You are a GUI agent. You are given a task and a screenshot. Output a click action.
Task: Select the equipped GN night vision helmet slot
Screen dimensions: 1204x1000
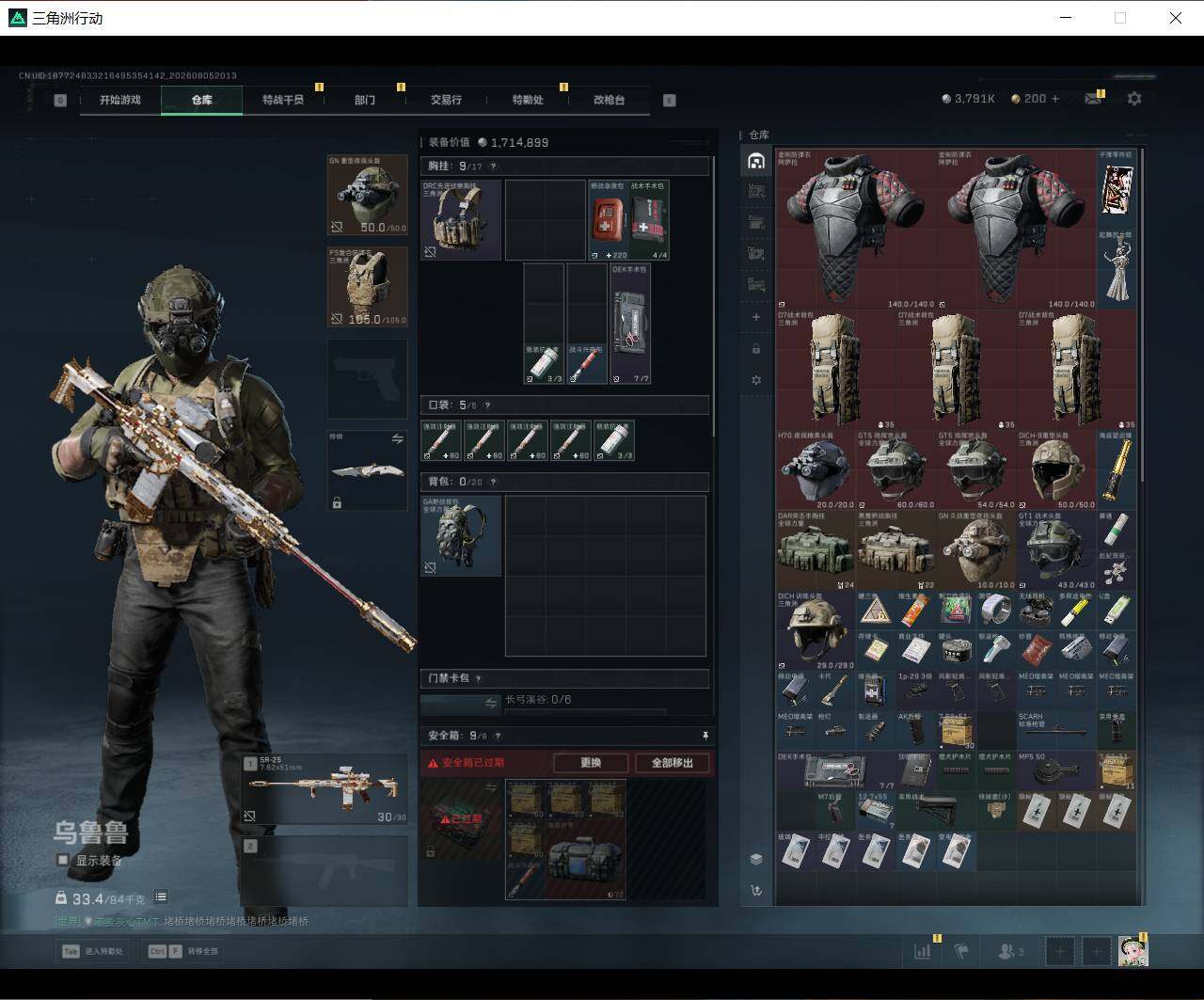368,195
